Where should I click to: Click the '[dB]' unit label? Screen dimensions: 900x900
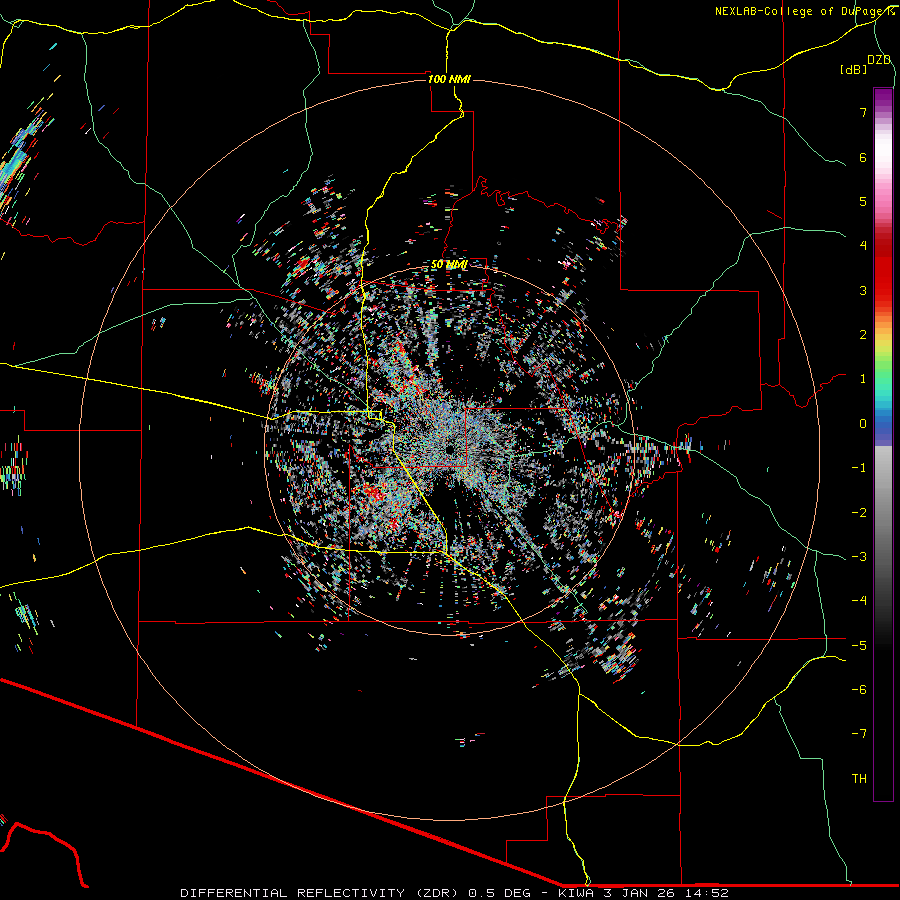(854, 69)
